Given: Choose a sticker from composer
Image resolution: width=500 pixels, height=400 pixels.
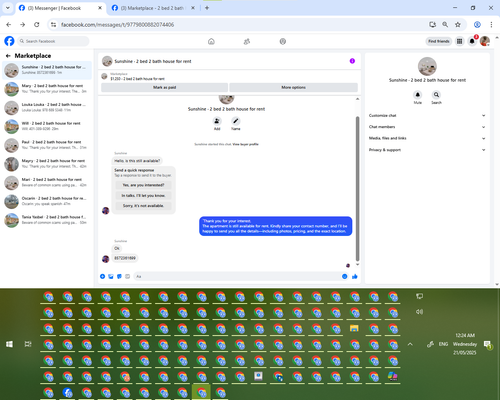Looking at the screenshot, I should 119,276.
